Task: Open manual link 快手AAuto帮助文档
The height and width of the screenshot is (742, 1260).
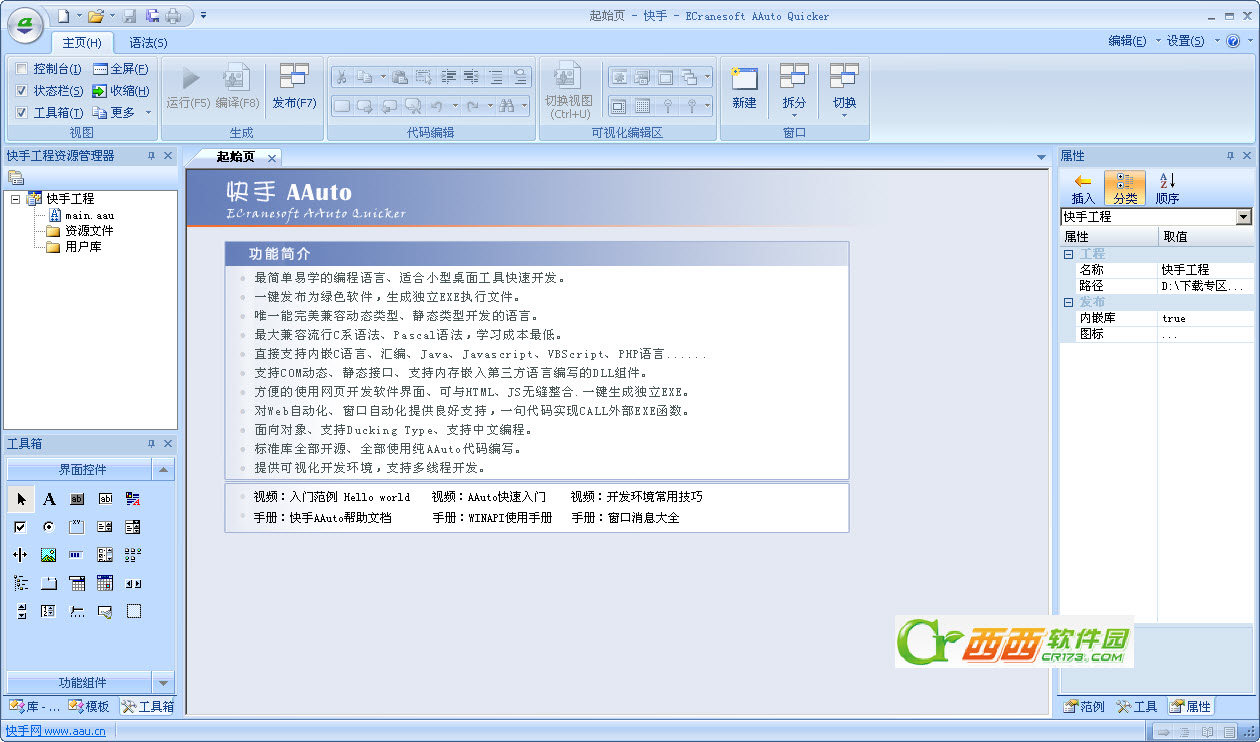Action: tap(322, 518)
